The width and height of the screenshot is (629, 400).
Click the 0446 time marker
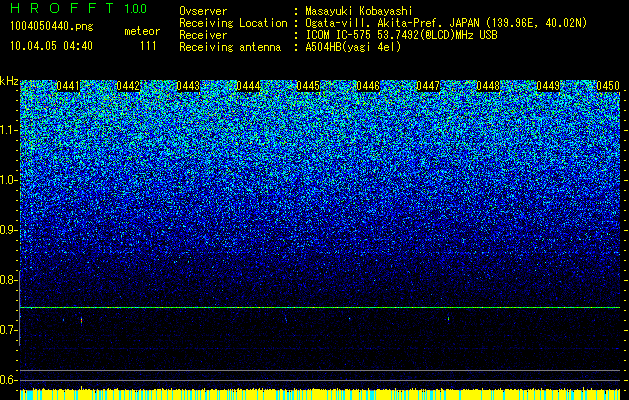[368, 86]
